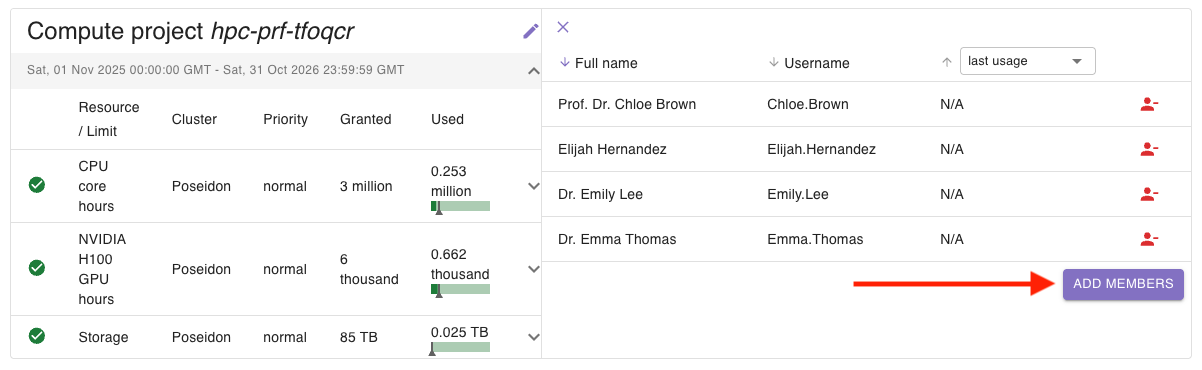Screen dimensions: 1202x370
Task: Click green checkmark for Storage row
Action: click(x=37, y=336)
